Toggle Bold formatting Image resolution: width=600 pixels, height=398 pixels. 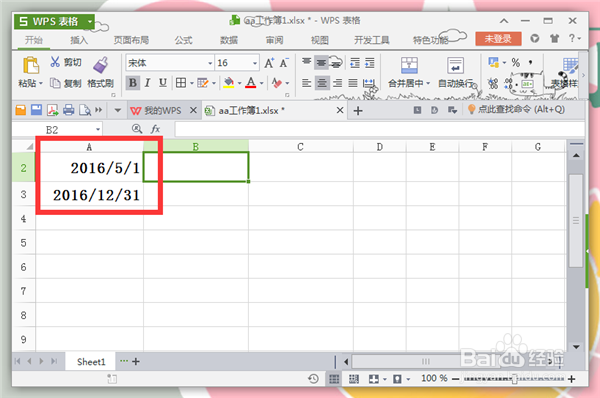tap(133, 83)
